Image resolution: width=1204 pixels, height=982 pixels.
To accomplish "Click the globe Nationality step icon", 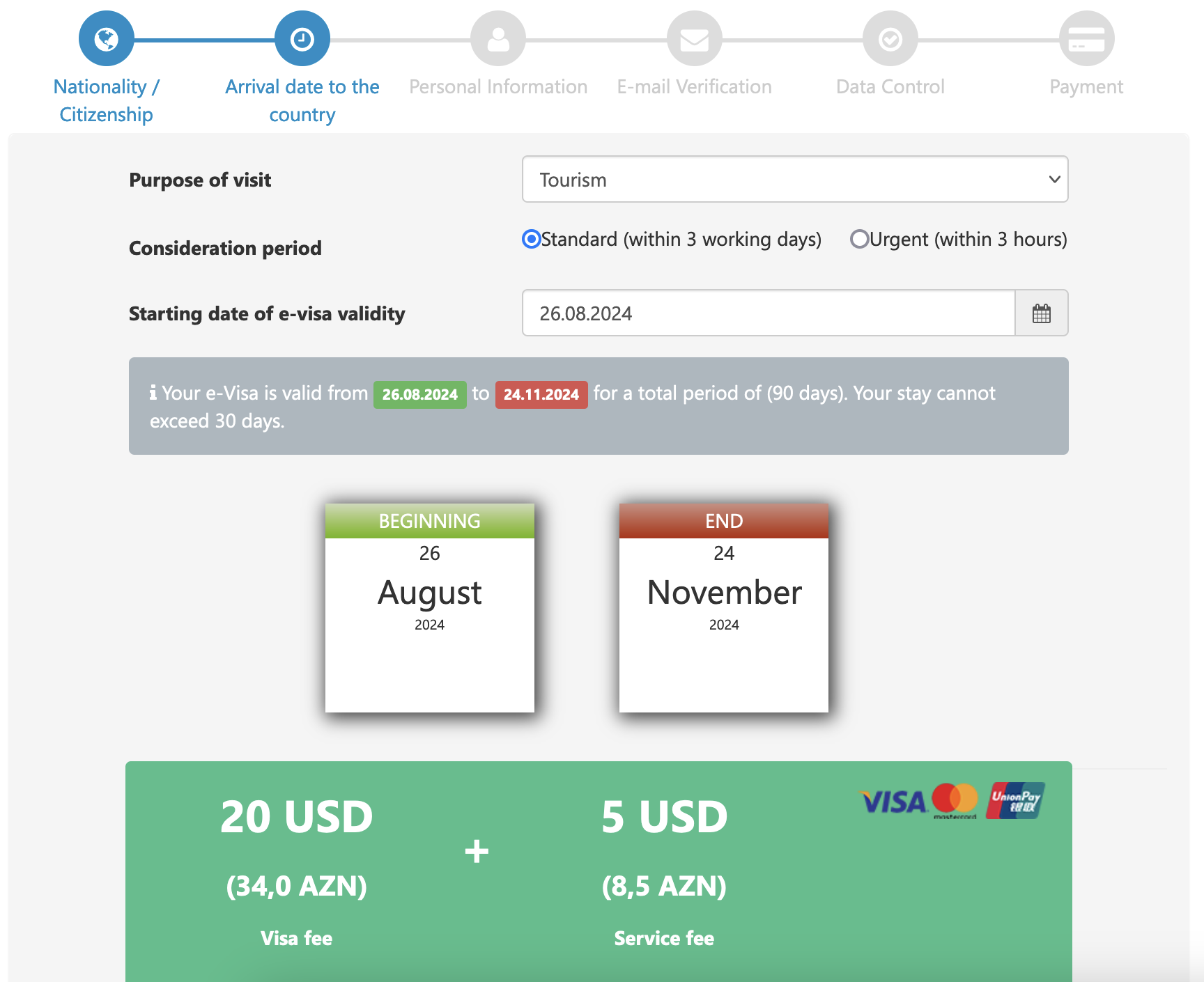I will pyautogui.click(x=106, y=39).
